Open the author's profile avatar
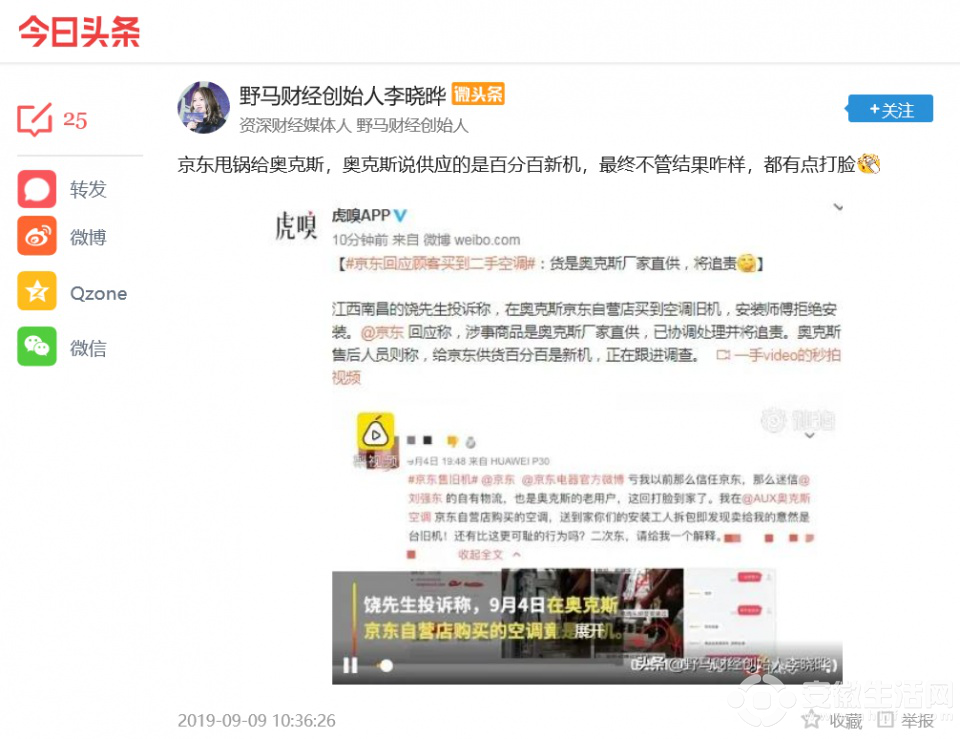Image resolution: width=960 pixels, height=739 pixels. click(203, 108)
